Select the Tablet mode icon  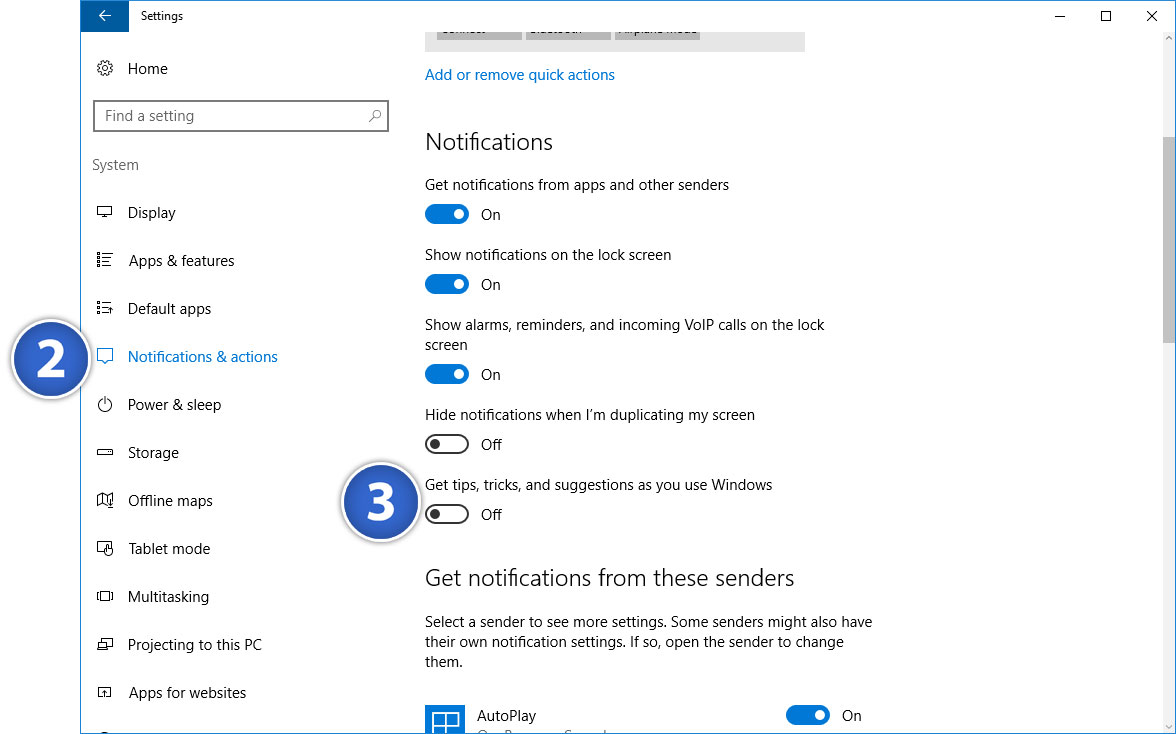tap(105, 548)
